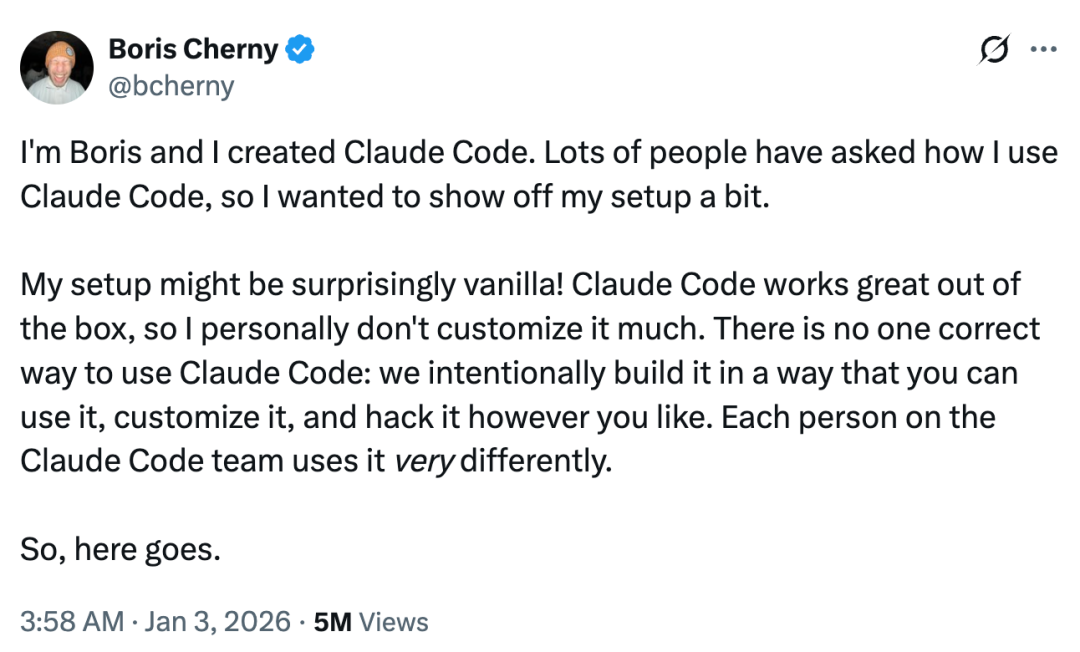Click the 'So, here goes.' line

click(x=121, y=549)
